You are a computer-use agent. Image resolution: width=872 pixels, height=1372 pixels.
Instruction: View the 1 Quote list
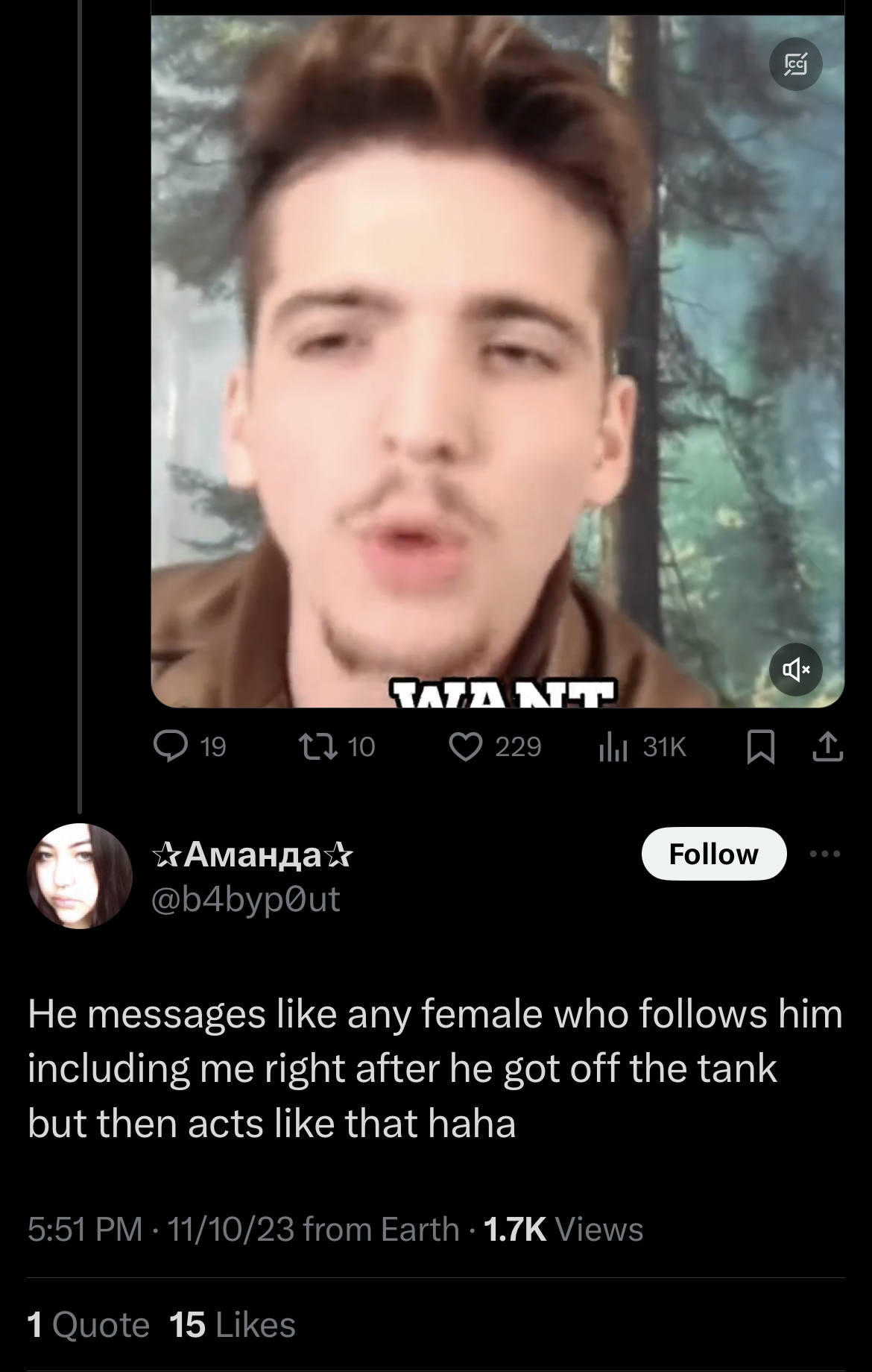(x=89, y=1325)
